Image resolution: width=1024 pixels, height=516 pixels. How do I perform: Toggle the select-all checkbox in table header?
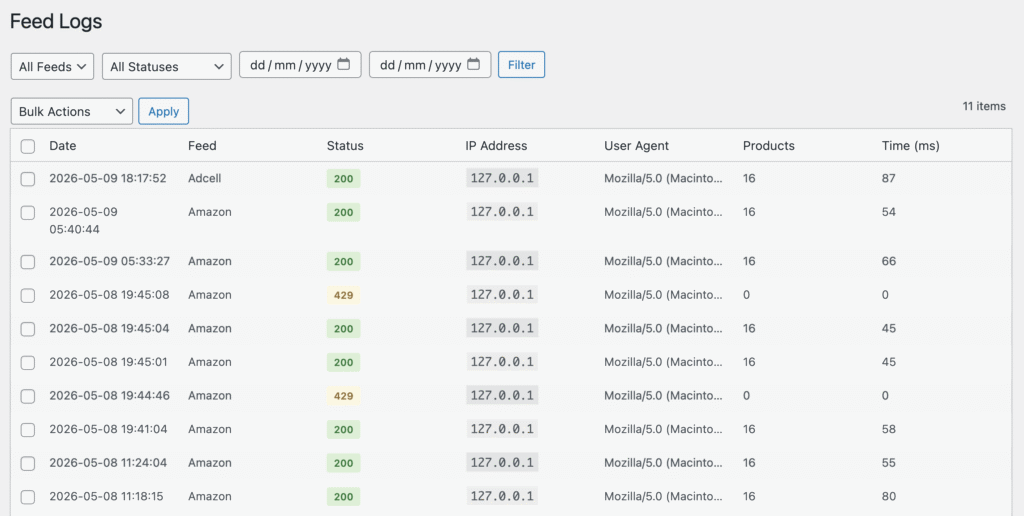click(27, 146)
